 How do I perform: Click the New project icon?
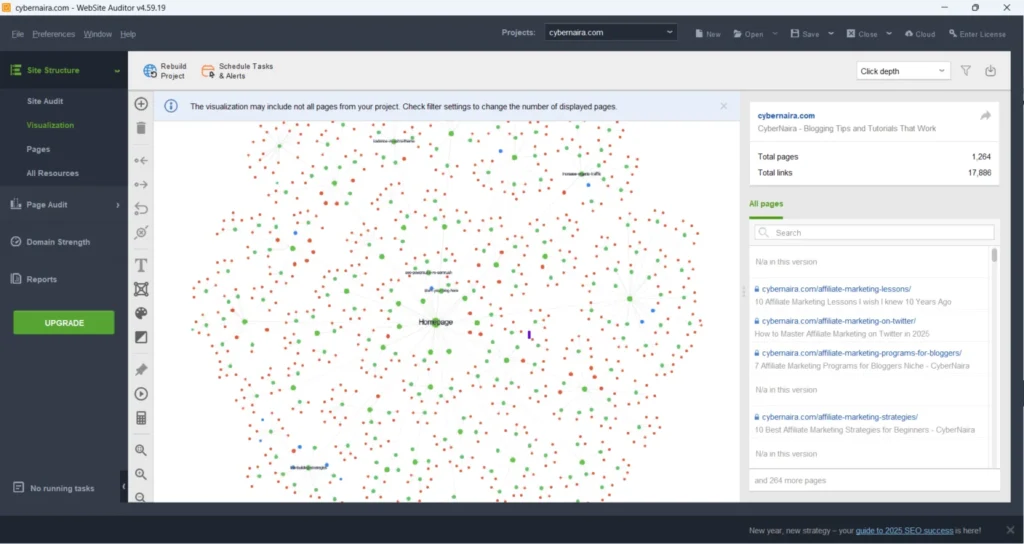click(708, 34)
